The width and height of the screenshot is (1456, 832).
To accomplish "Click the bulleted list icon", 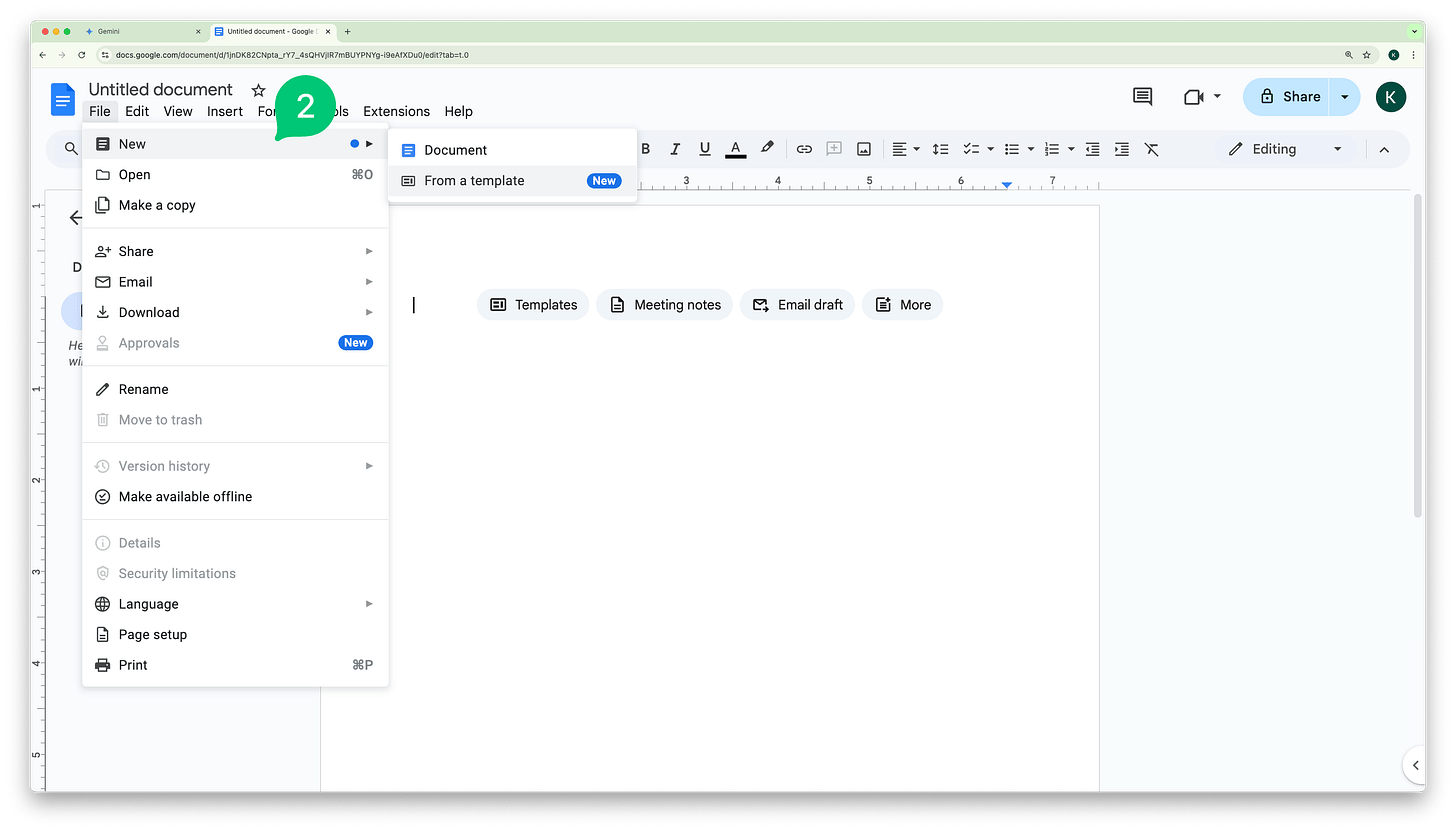I will (x=1012, y=149).
